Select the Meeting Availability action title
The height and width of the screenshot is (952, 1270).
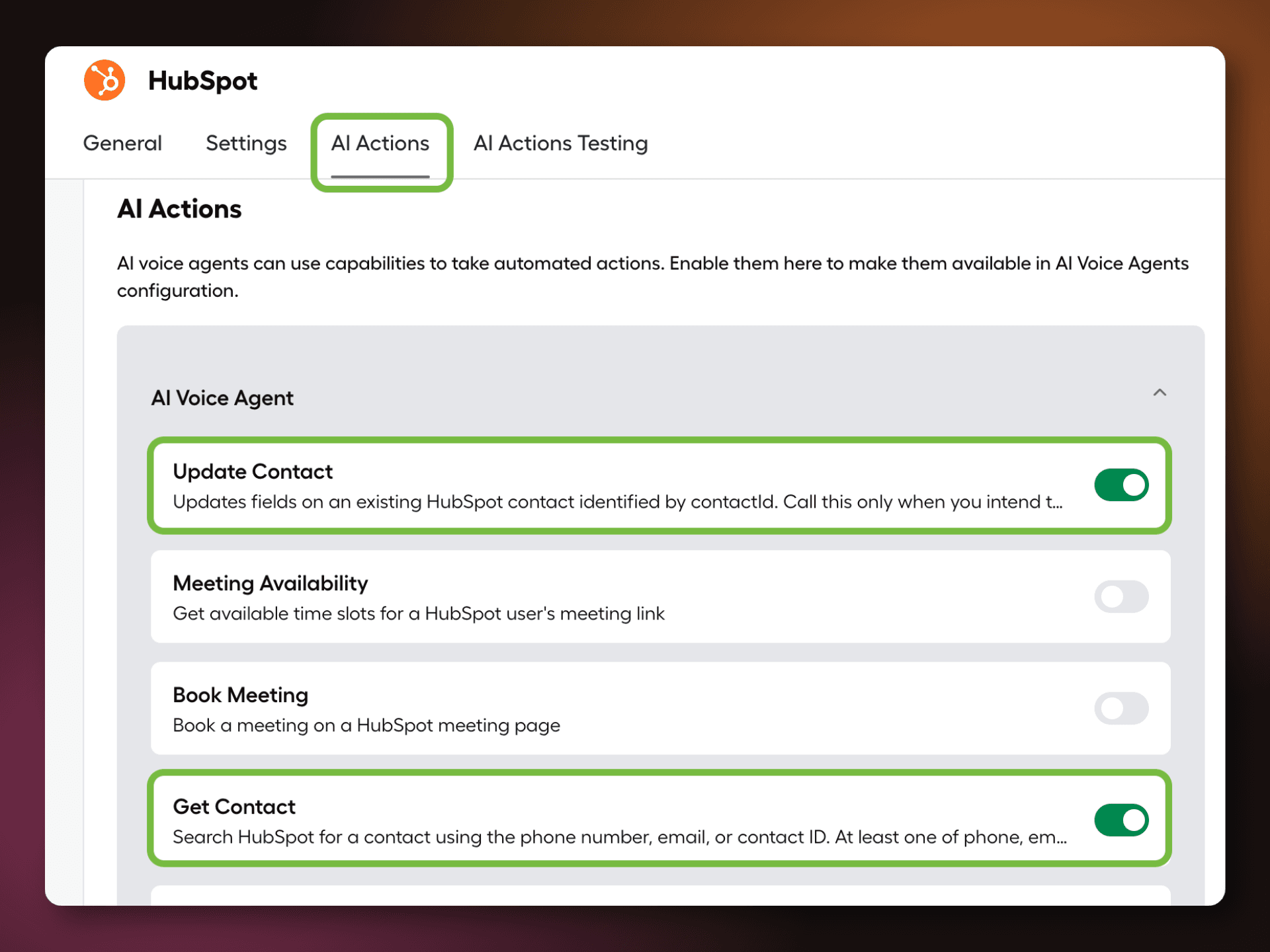pyautogui.click(x=270, y=583)
